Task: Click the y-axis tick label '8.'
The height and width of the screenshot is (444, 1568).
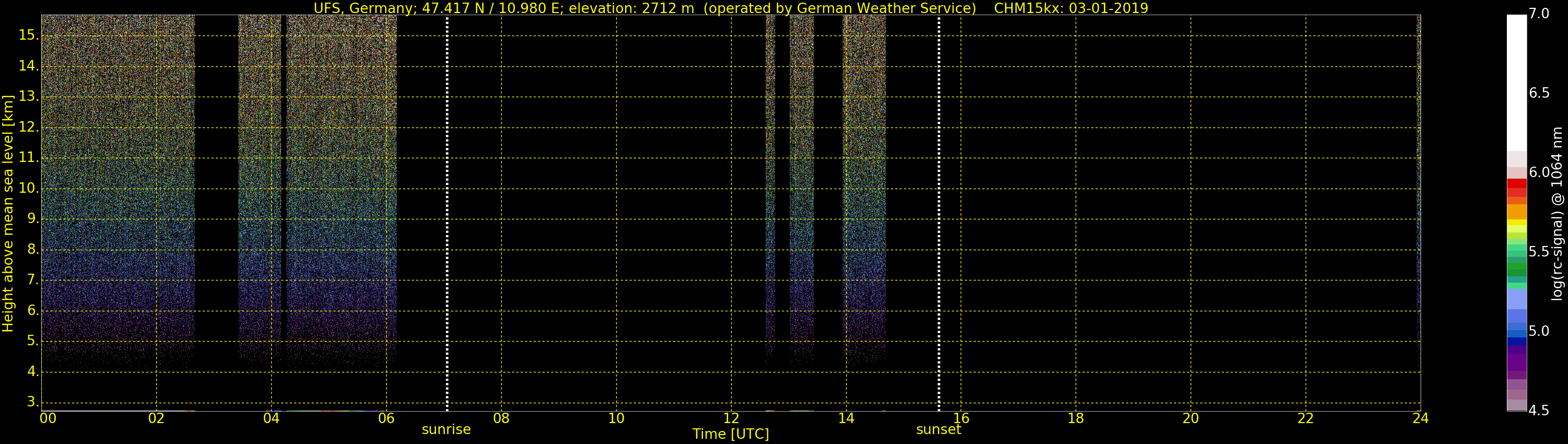Action: pyautogui.click(x=33, y=249)
